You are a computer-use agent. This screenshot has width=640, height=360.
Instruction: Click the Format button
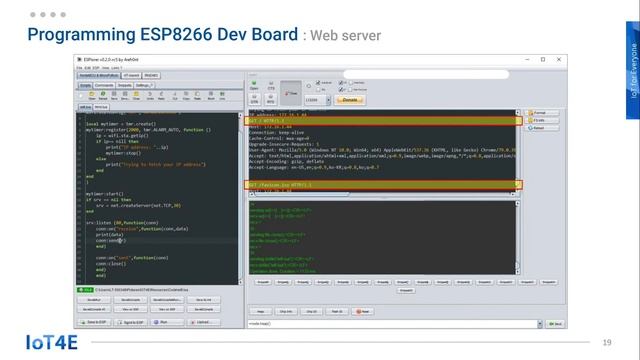click(x=542, y=113)
